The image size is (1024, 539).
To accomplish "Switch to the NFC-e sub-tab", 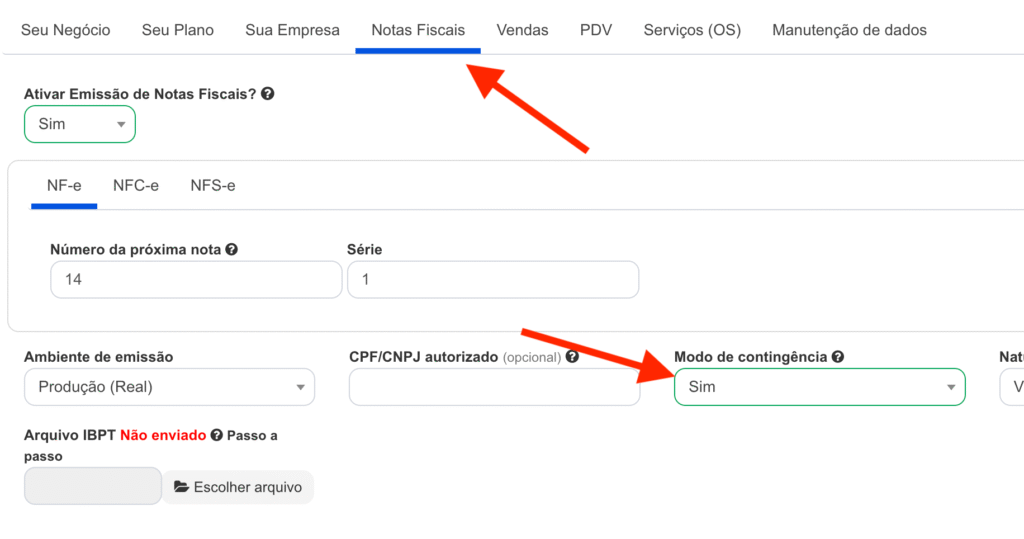I will pos(136,186).
